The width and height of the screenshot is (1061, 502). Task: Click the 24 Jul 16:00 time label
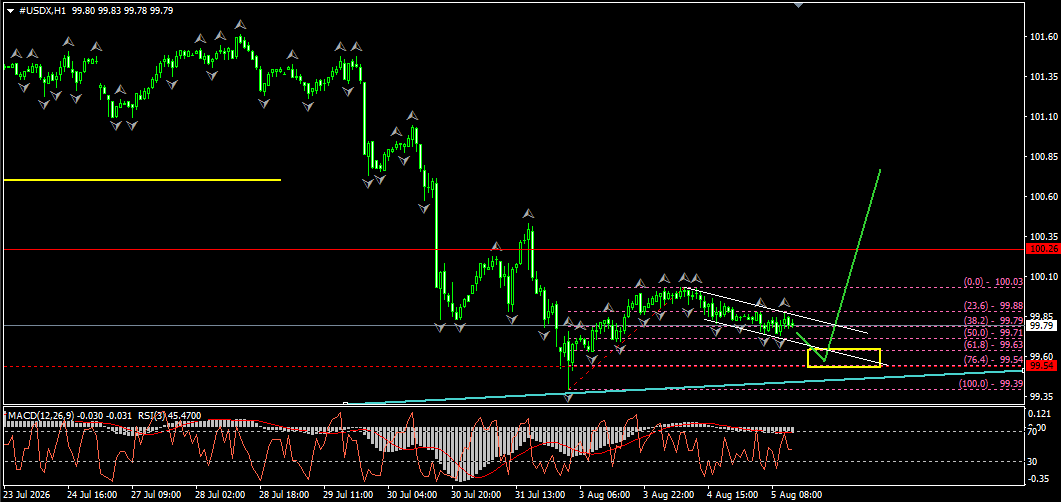[91, 495]
